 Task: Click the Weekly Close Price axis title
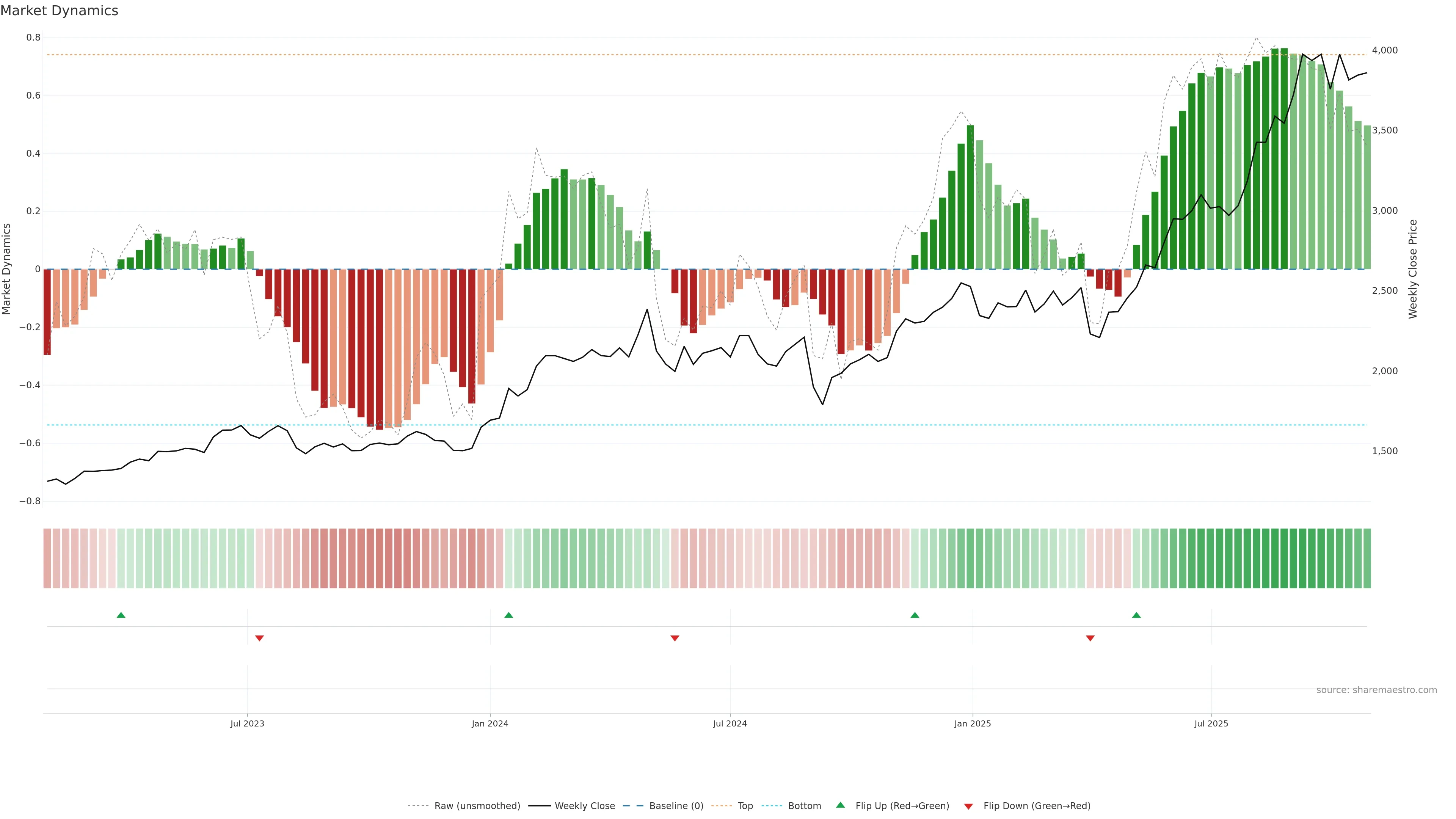(x=1412, y=269)
